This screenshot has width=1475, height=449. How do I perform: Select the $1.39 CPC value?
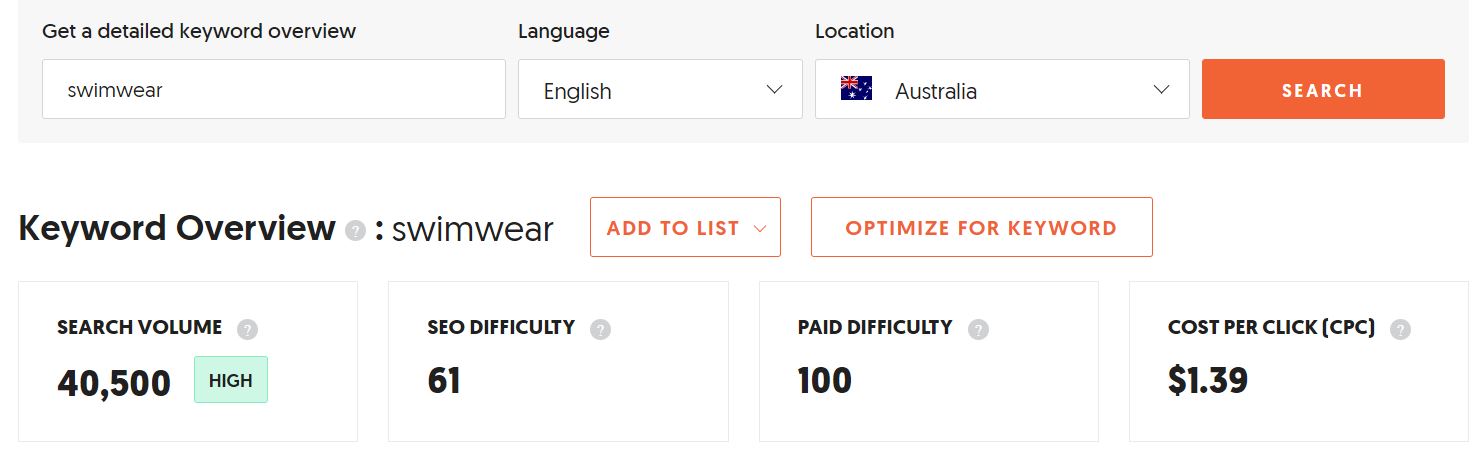[1208, 381]
